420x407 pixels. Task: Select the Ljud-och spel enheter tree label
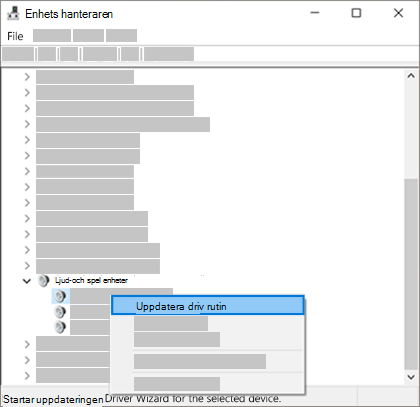[x=91, y=281]
